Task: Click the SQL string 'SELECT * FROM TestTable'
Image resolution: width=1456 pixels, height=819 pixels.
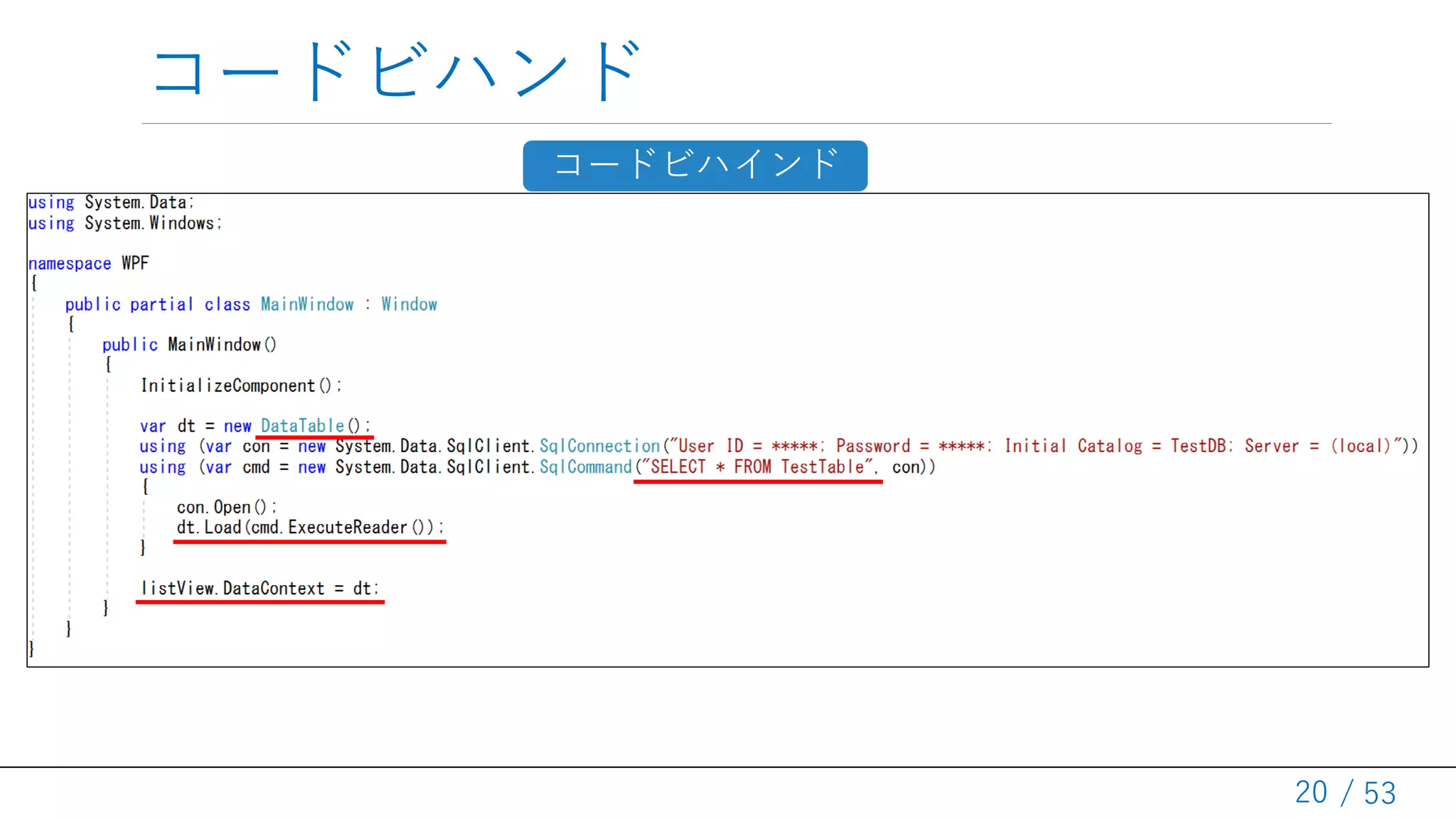Action: pos(757,466)
